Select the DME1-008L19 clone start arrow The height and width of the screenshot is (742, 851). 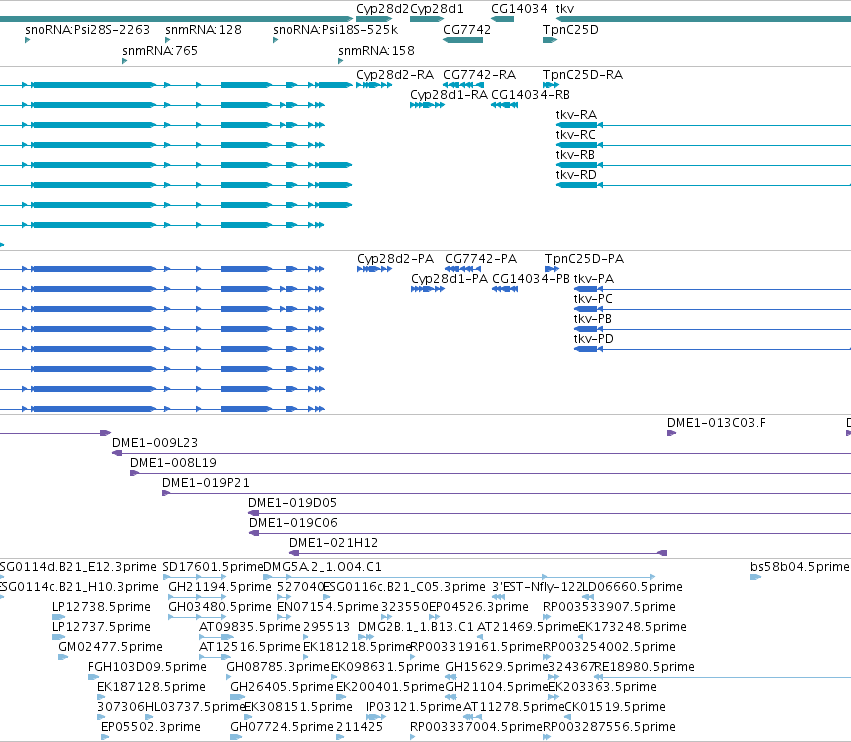coord(135,473)
